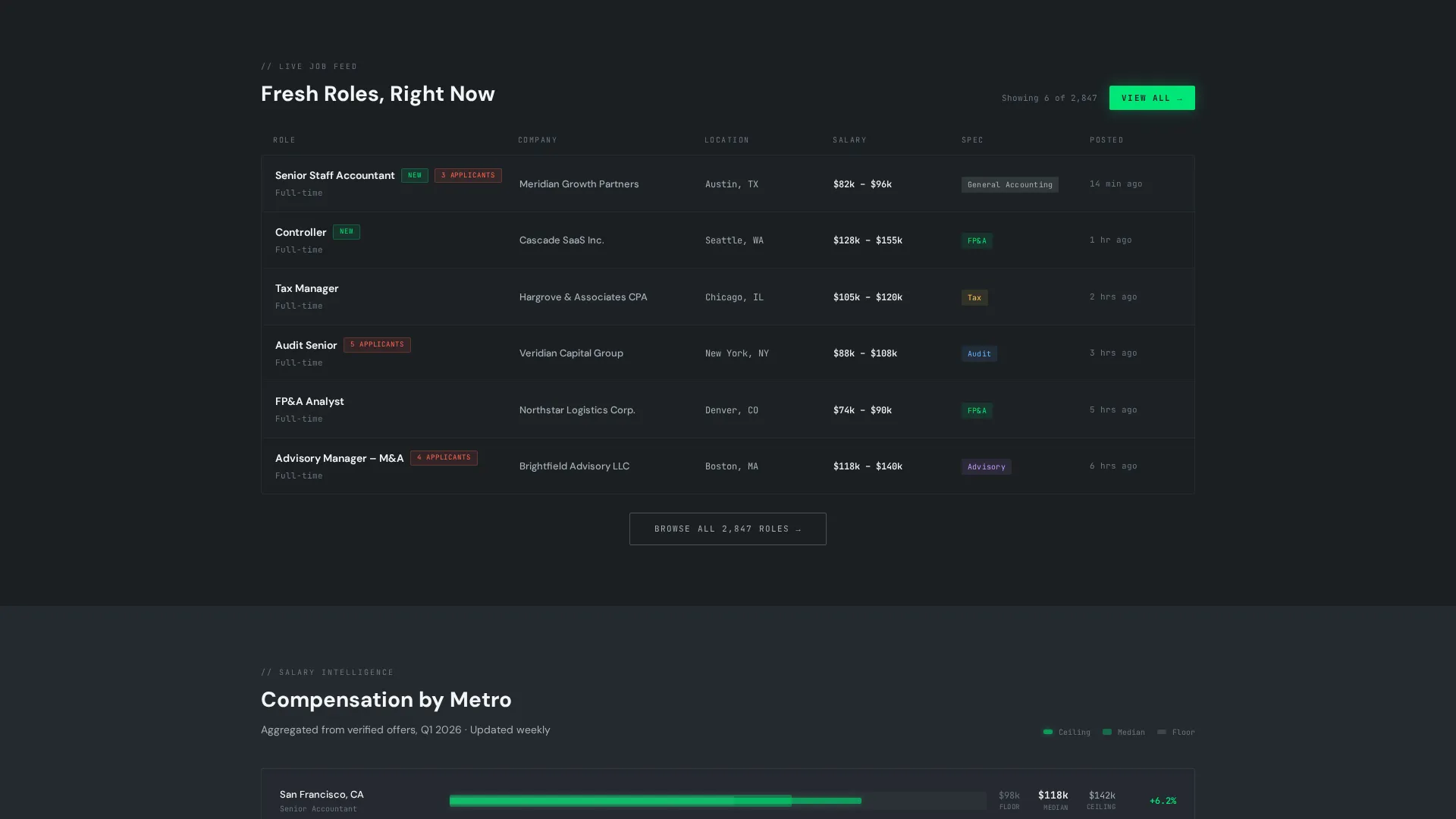
Task: Click the Floor legend swatch
Action: point(1161,732)
